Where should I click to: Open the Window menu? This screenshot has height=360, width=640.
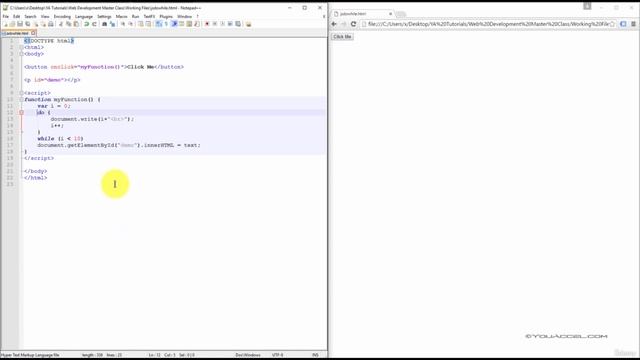coord(184,16)
